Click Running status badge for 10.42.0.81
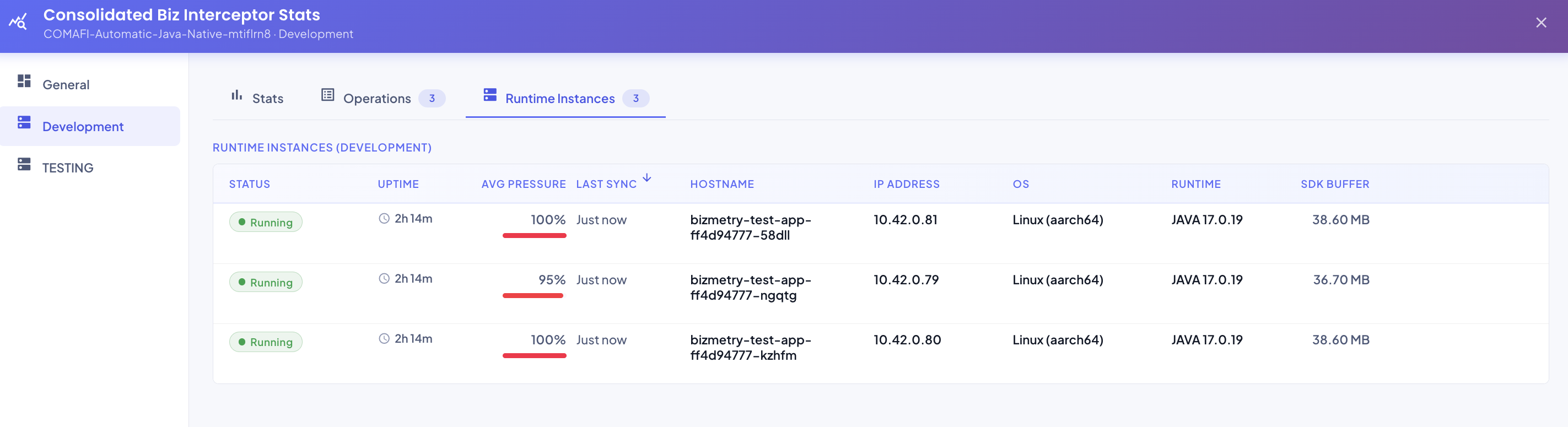Screen dimensions: 1568x427 coord(266,222)
